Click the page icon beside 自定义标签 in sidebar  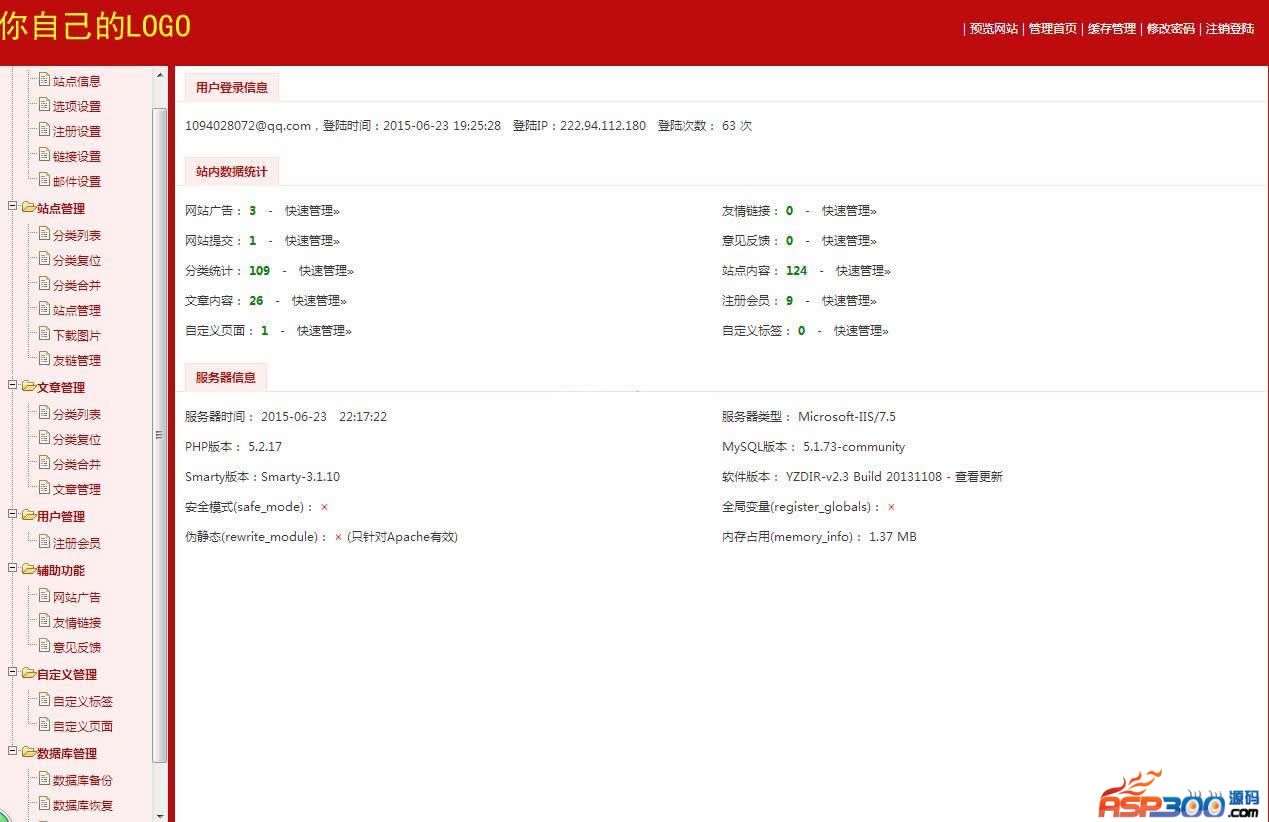44,700
